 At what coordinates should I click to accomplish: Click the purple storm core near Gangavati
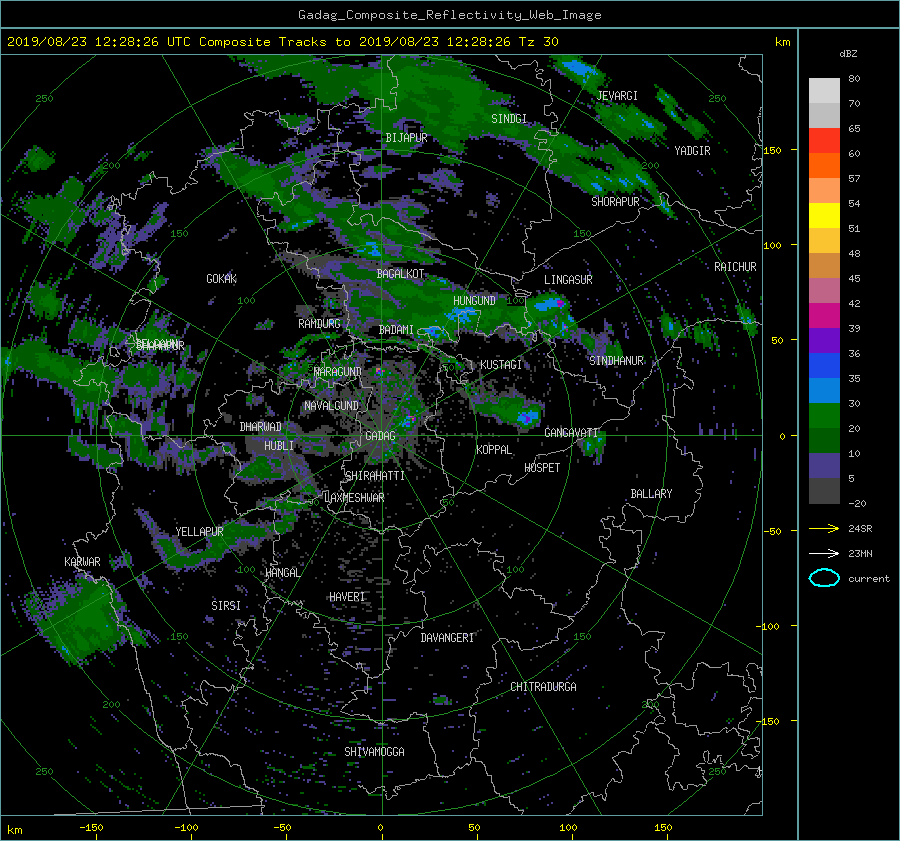click(x=525, y=418)
